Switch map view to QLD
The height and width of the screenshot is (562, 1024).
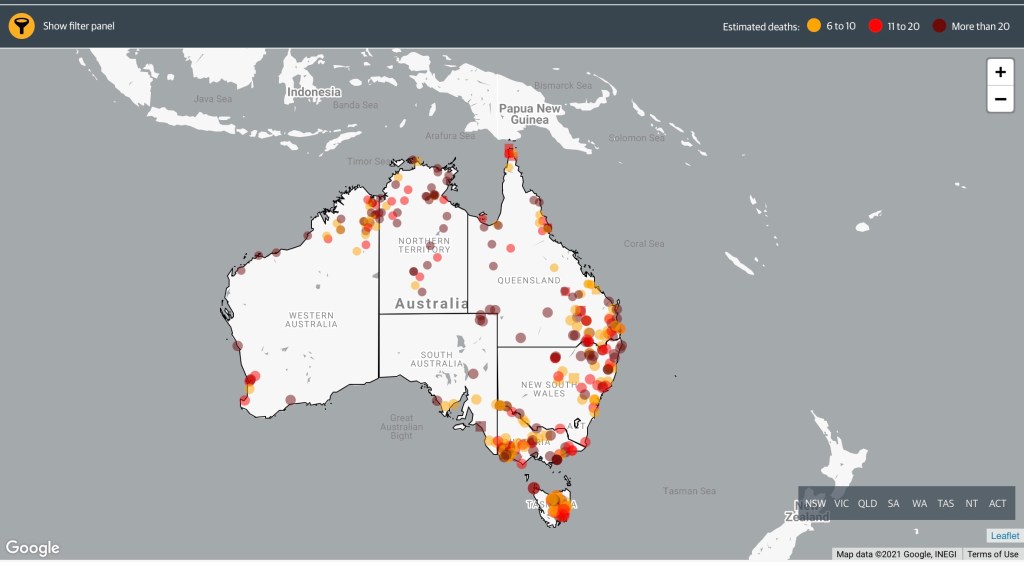point(868,503)
